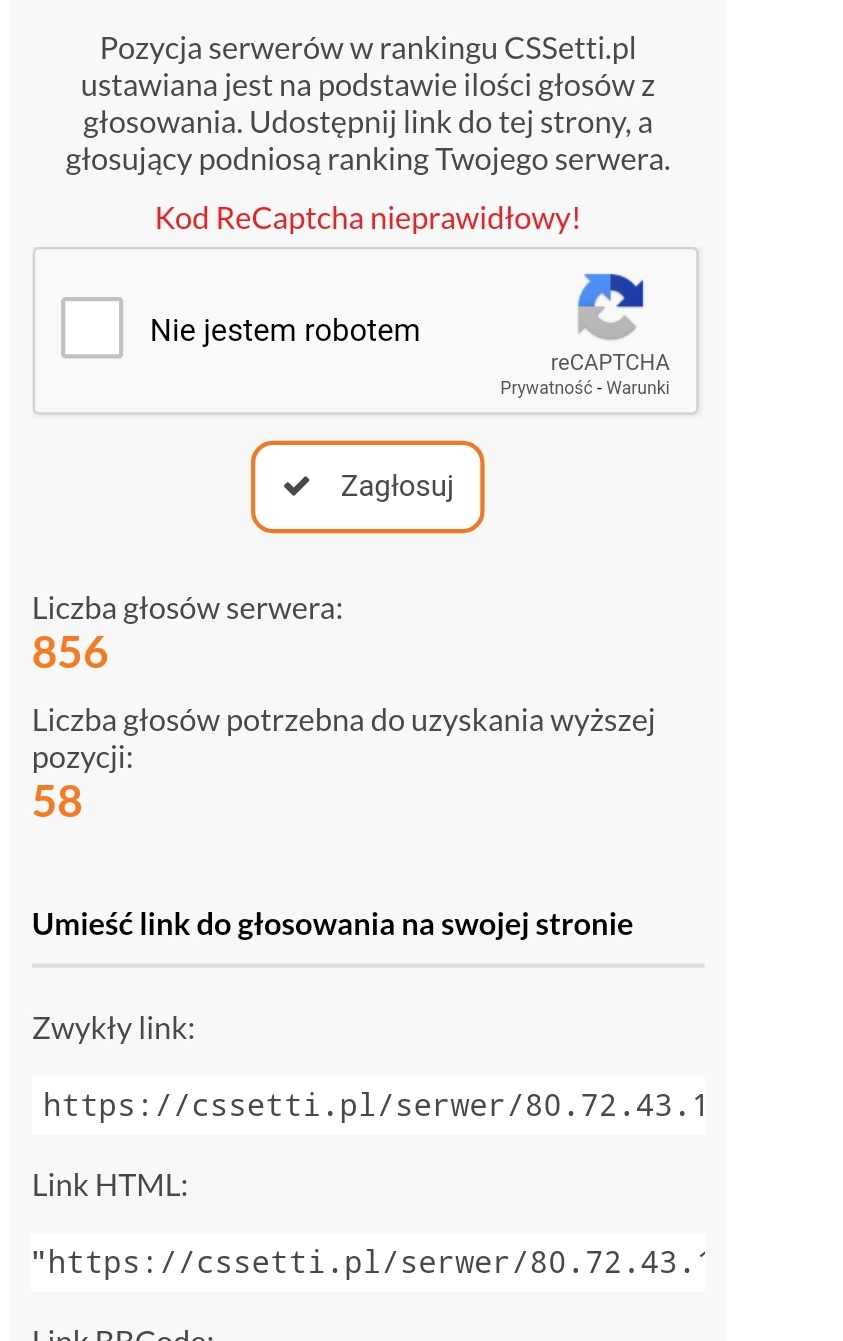Open the Prywatność link
843x1341 pixels.
[546, 388]
